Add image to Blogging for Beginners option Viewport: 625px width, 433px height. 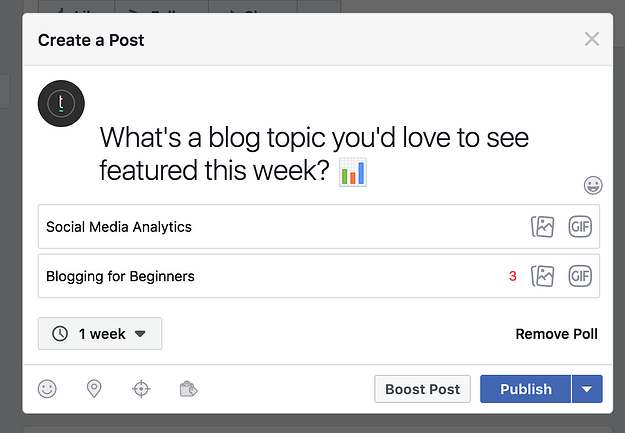point(542,276)
